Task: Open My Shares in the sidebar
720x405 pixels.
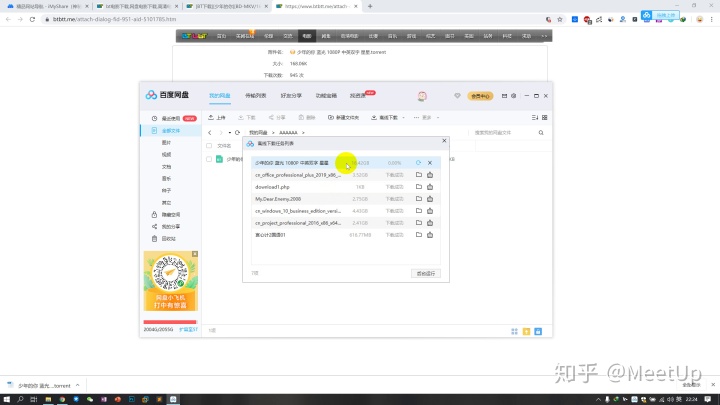Action: [170, 226]
